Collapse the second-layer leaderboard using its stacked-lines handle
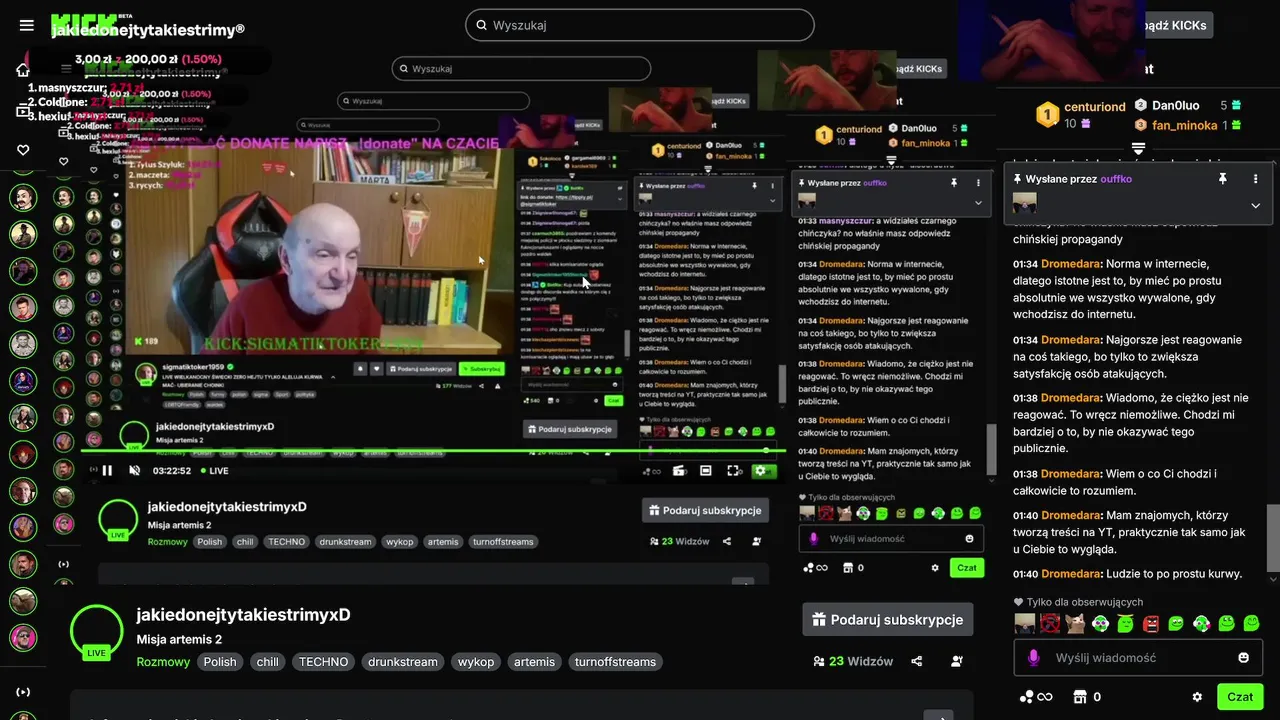 [892, 159]
